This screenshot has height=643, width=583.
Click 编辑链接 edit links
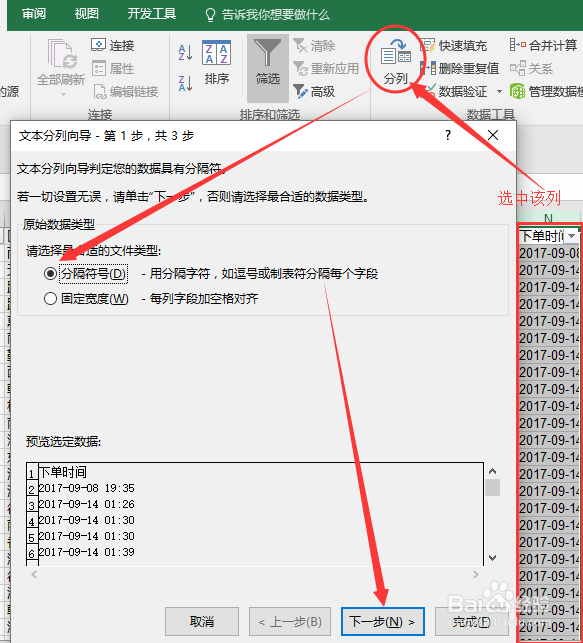pos(125,91)
